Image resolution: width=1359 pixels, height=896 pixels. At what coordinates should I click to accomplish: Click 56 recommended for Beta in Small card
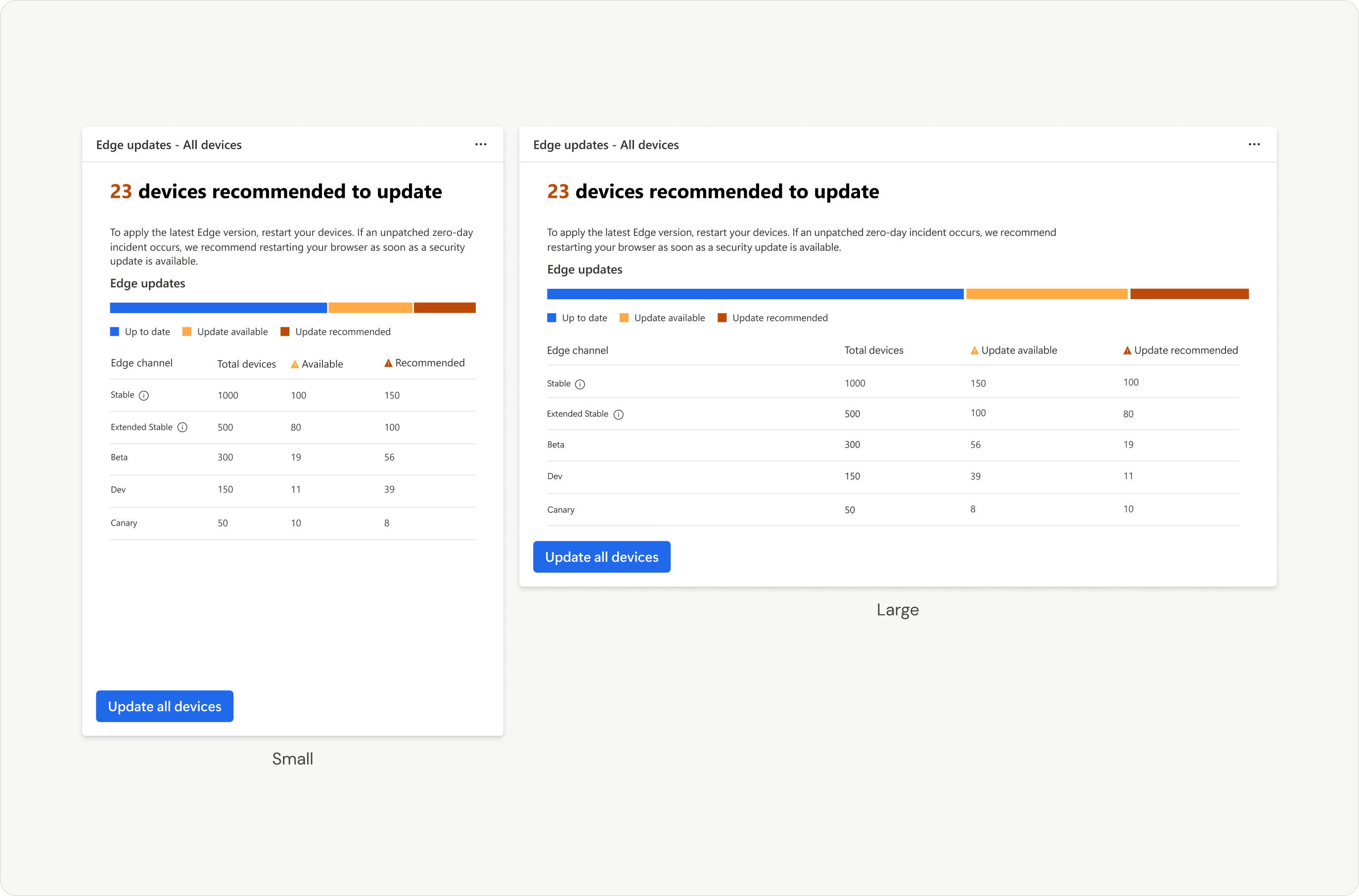(389, 457)
